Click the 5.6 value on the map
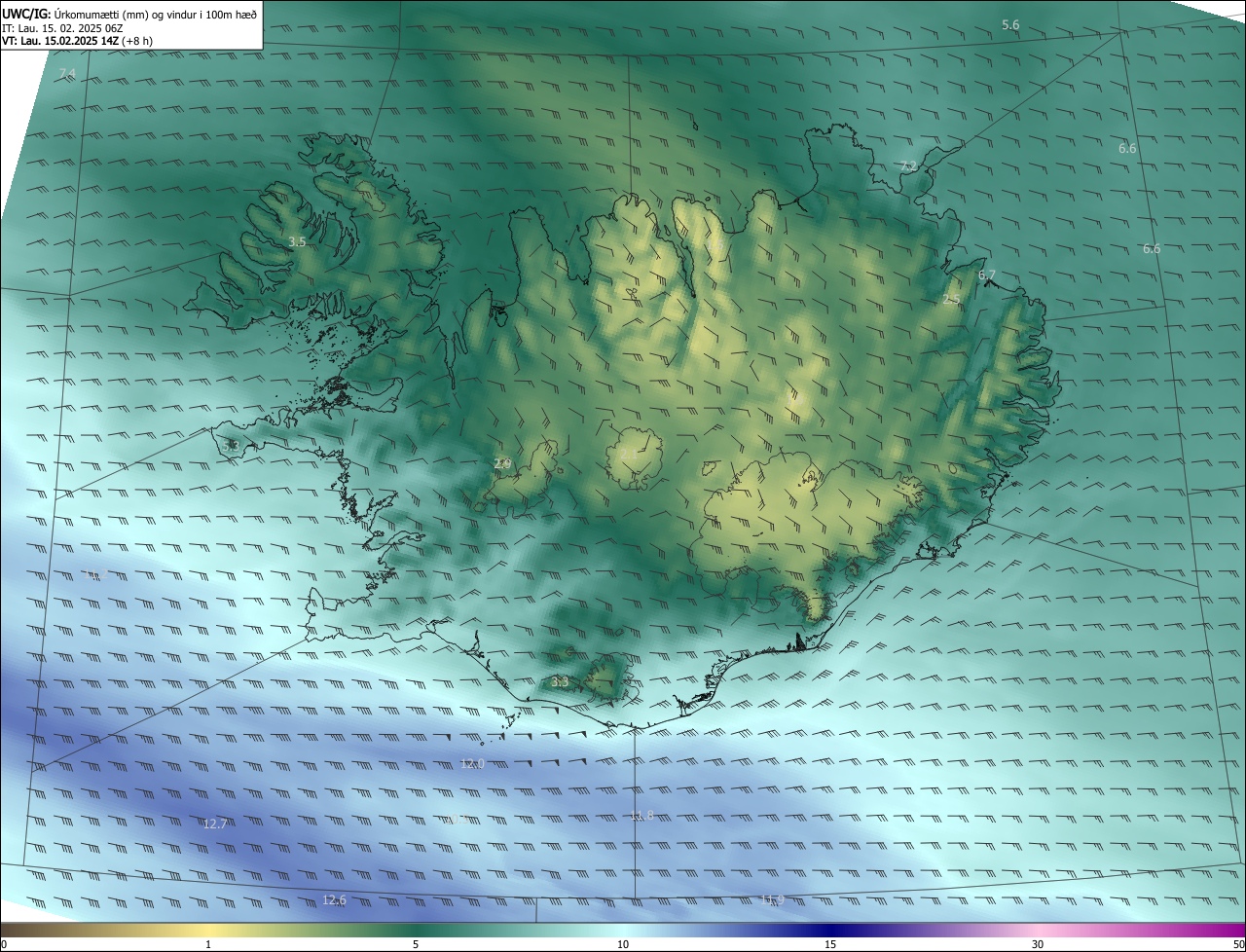The width and height of the screenshot is (1246, 952). tap(1010, 24)
